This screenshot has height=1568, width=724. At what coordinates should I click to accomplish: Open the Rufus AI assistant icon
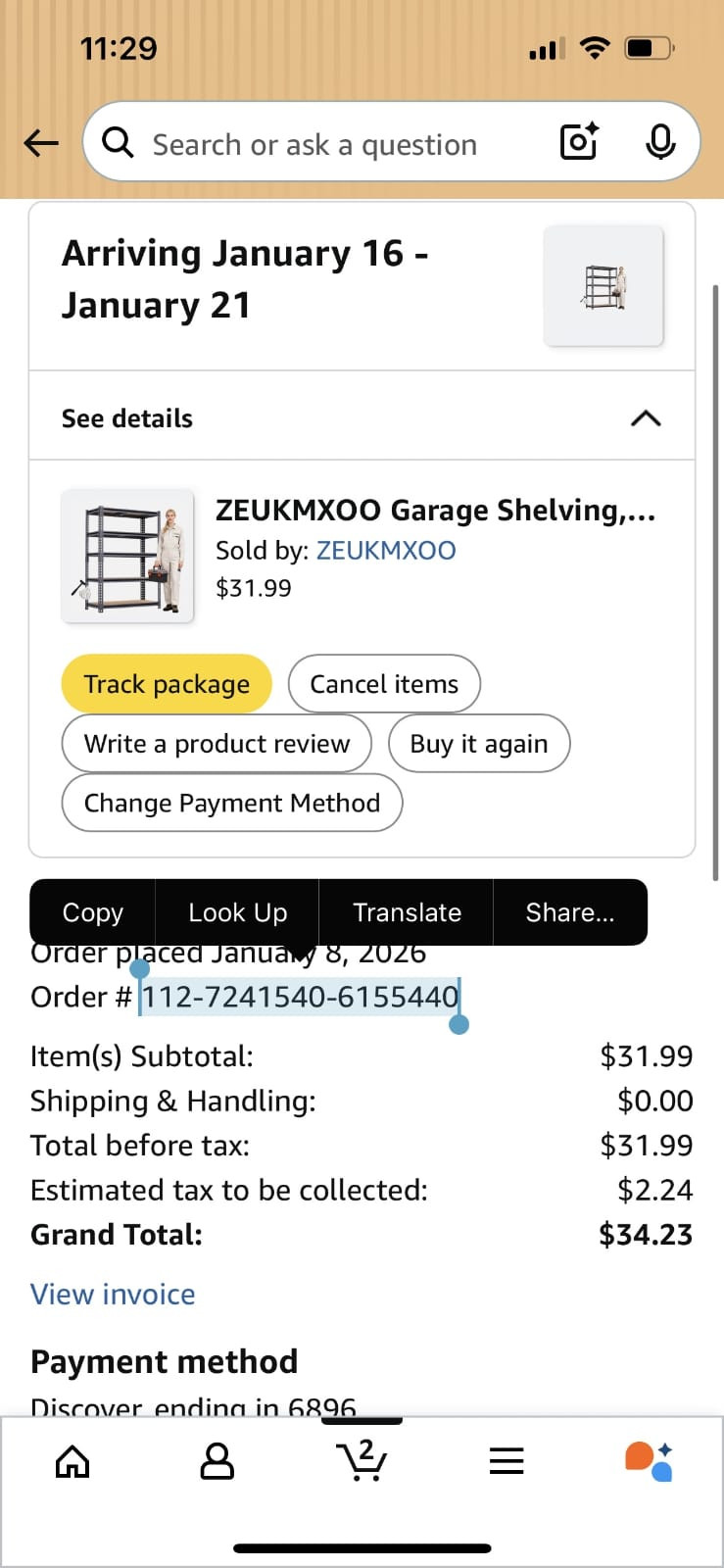pyautogui.click(x=649, y=1460)
